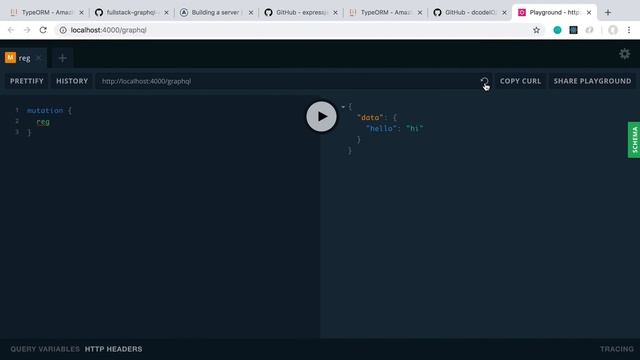Reload the browser page
The image size is (640, 360).
tap(43, 30)
